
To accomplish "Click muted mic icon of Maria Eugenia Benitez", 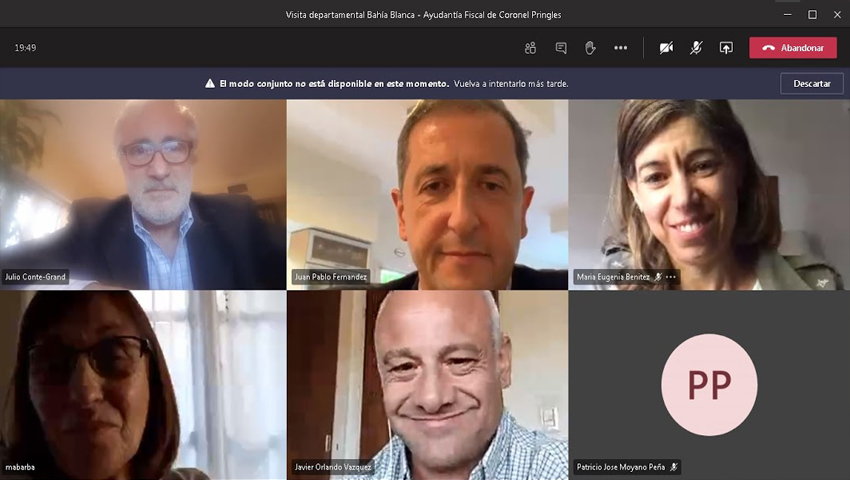I will [x=658, y=277].
